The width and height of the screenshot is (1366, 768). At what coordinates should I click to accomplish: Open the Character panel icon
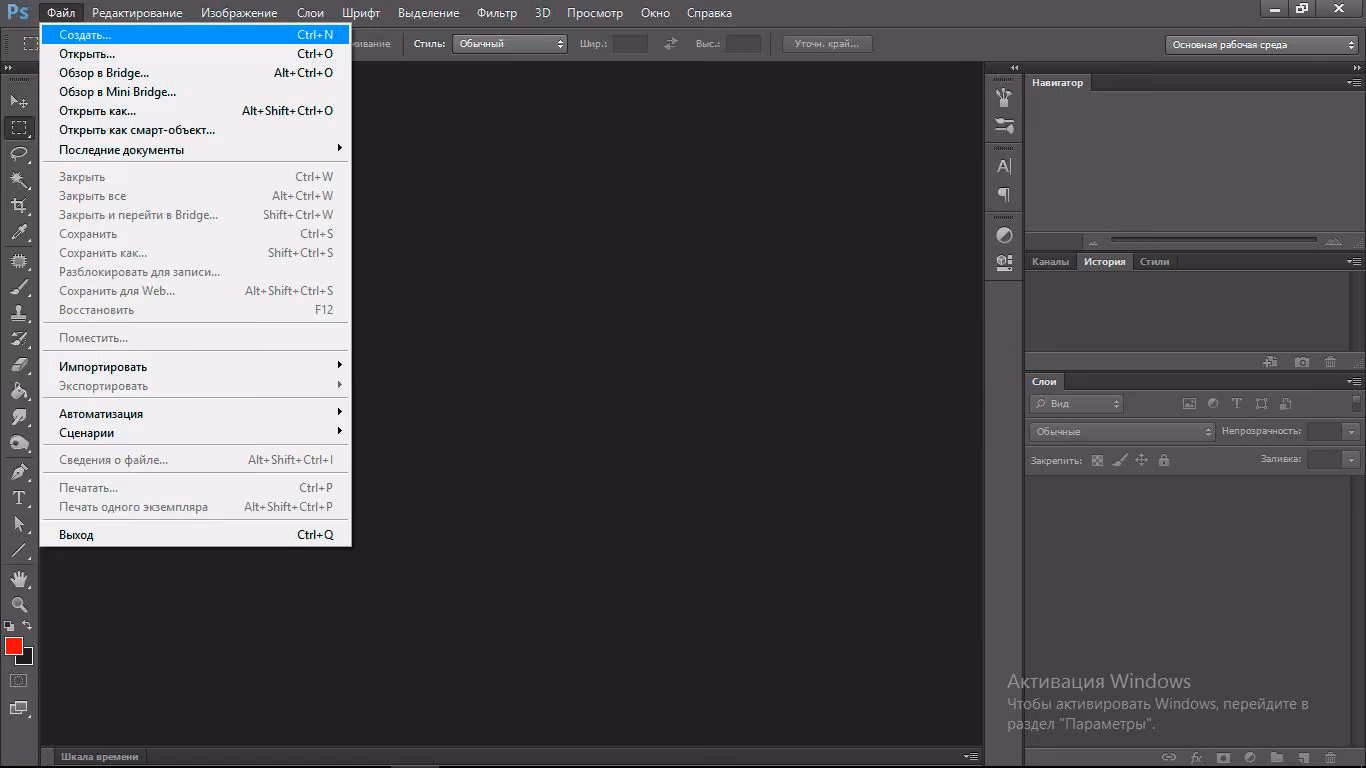(x=1004, y=166)
